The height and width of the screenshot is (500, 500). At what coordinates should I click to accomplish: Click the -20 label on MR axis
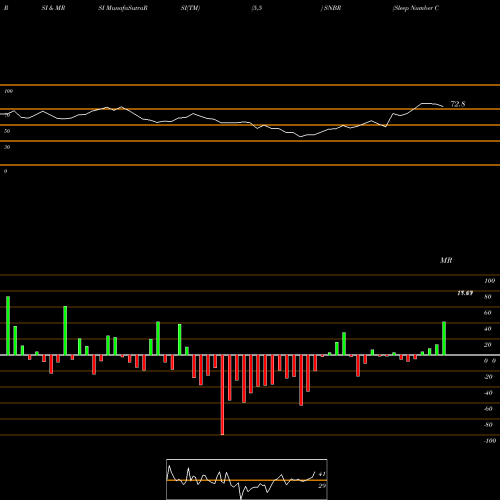(488, 377)
